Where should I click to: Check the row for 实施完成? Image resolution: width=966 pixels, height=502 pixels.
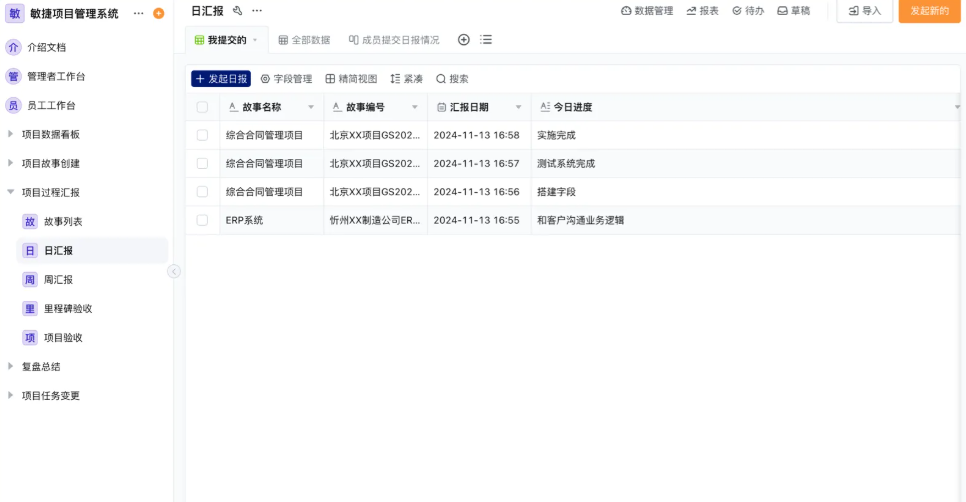[x=203, y=135]
